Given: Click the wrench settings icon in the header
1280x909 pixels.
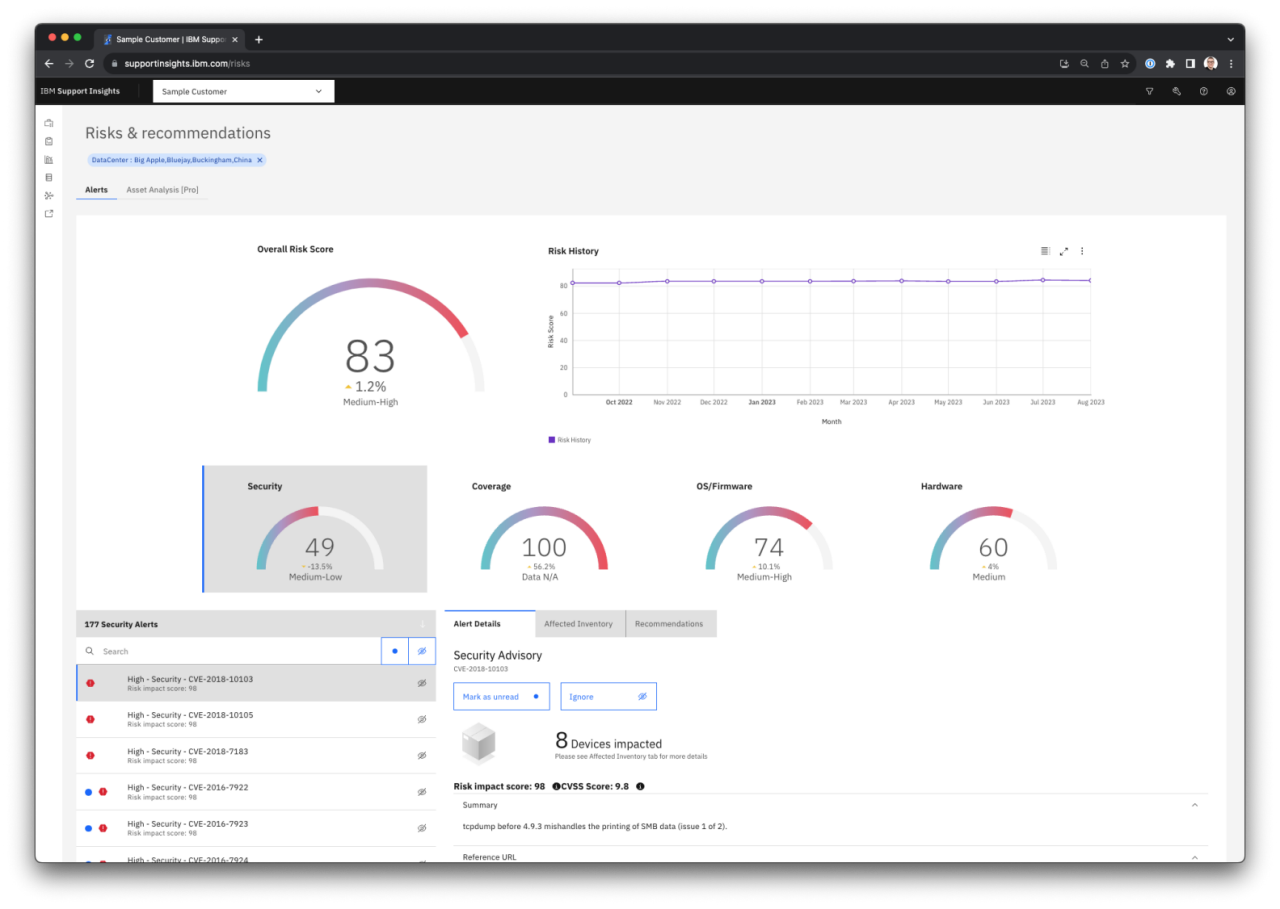Looking at the screenshot, I should coord(1176,91).
